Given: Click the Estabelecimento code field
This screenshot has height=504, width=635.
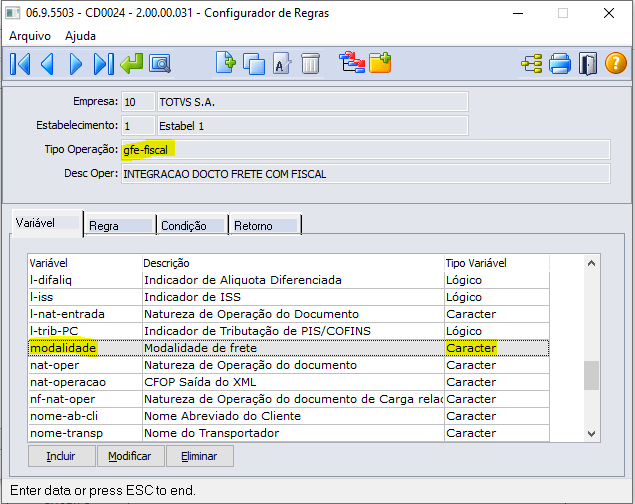Looking at the screenshot, I should [x=138, y=126].
